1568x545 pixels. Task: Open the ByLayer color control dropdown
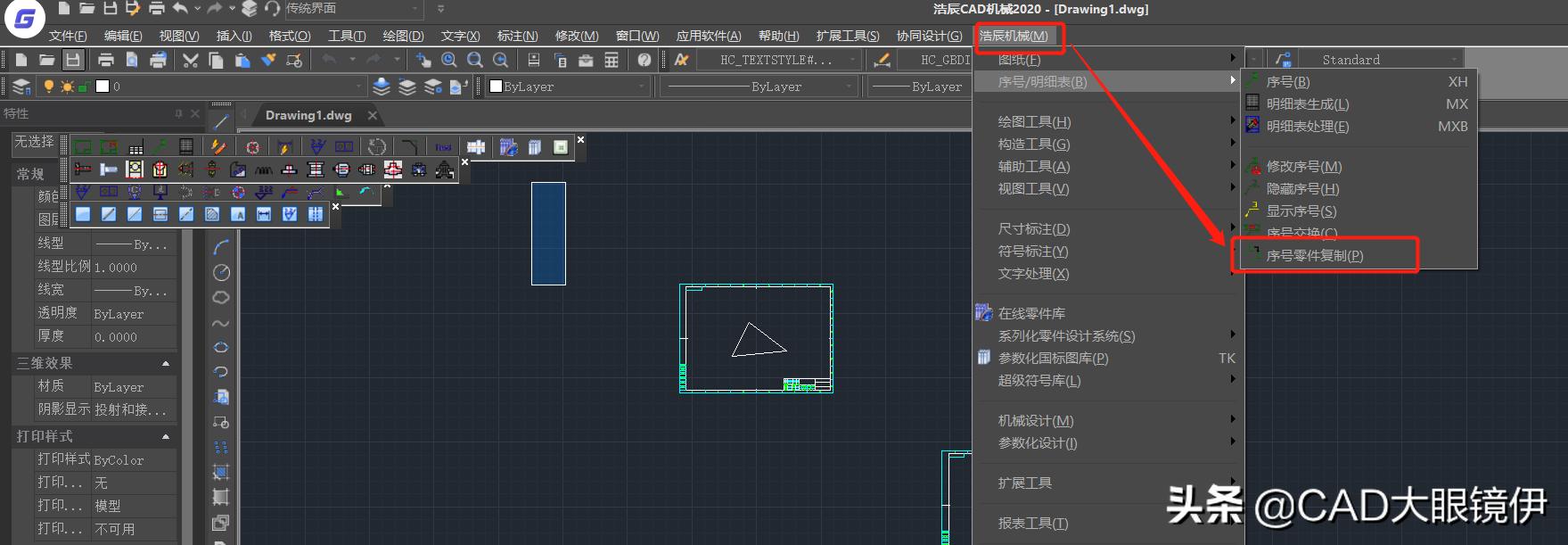[x=568, y=87]
